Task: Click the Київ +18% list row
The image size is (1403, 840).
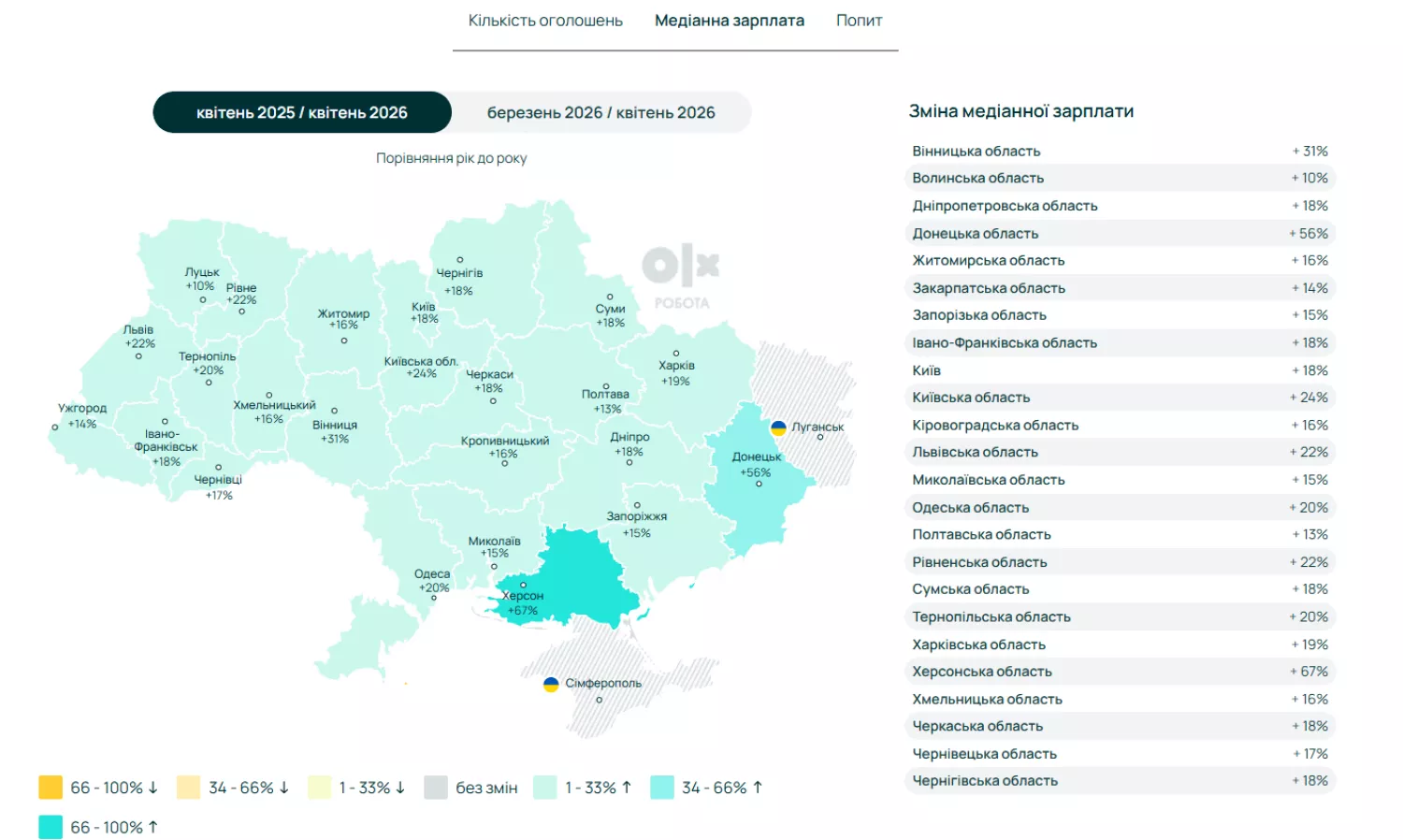Action: click(1120, 370)
